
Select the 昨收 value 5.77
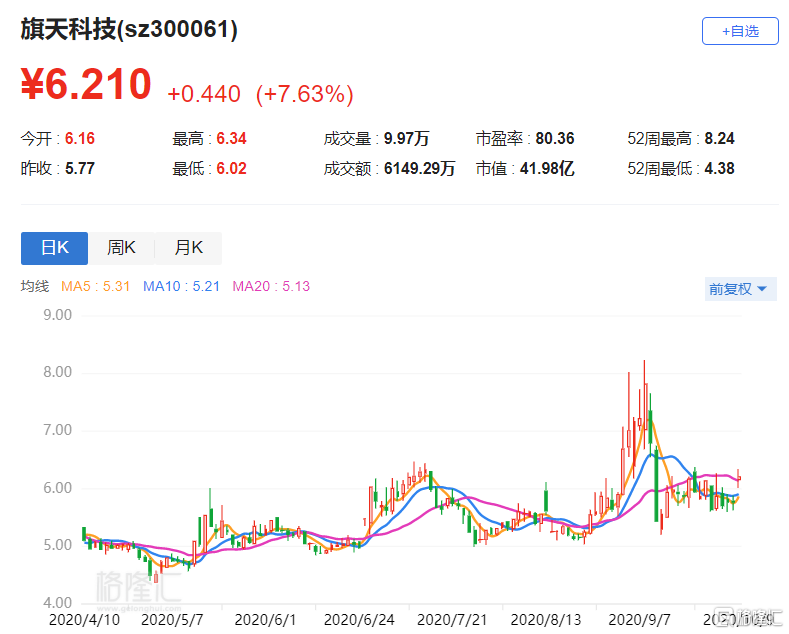pos(80,169)
